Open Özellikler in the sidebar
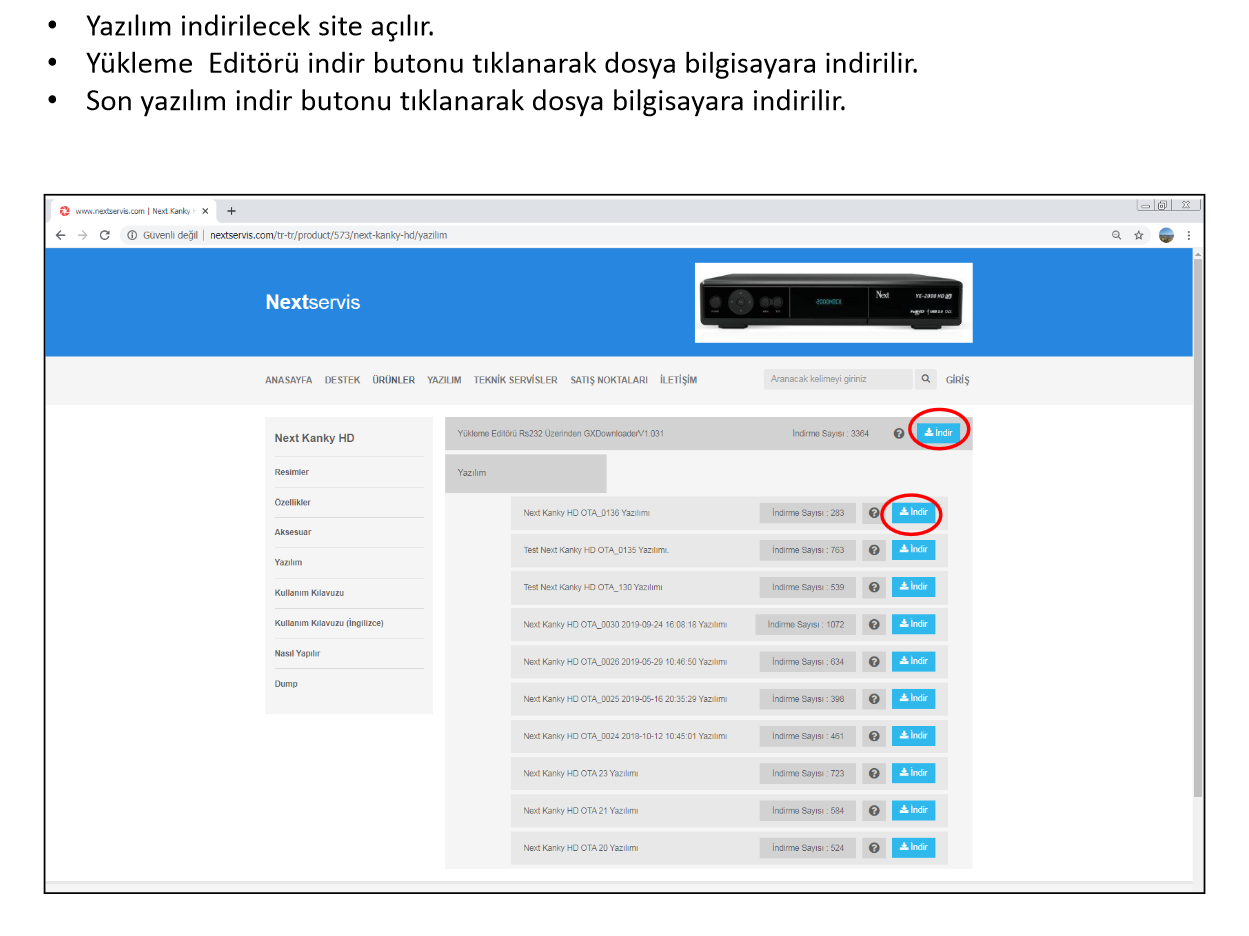The height and width of the screenshot is (936, 1249). pyautogui.click(x=293, y=502)
